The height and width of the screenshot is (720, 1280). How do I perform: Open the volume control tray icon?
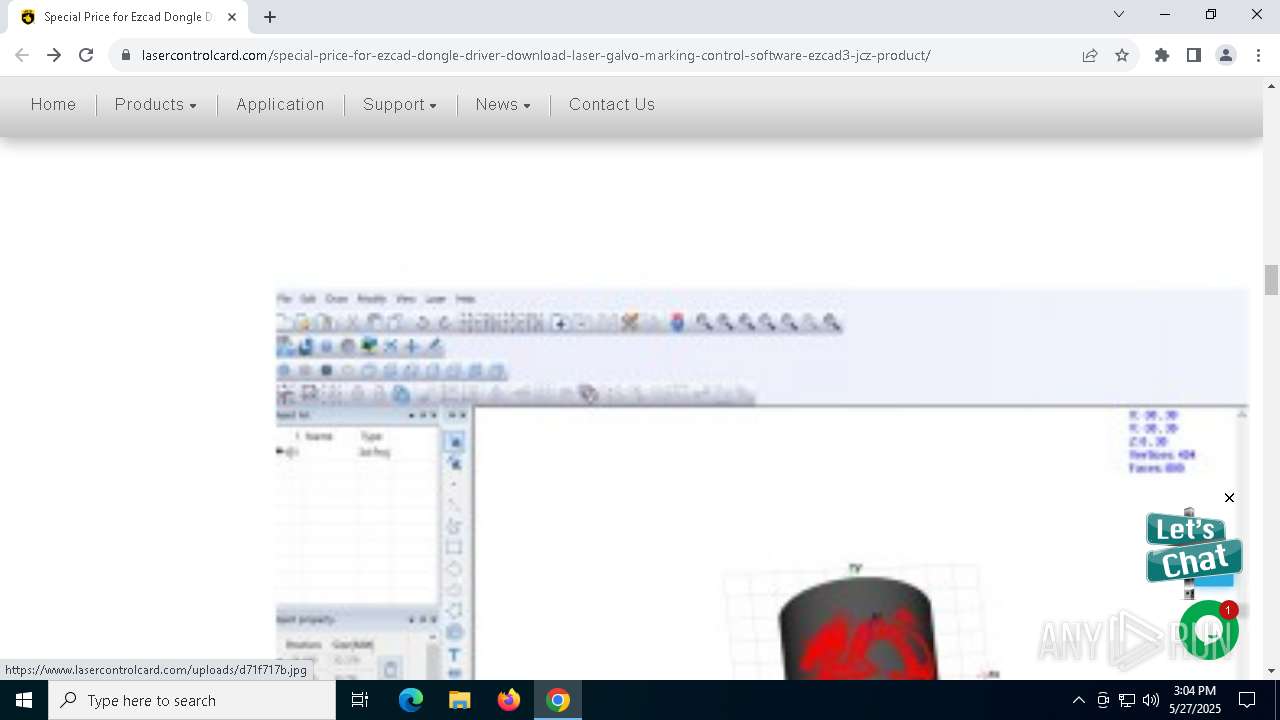1151,700
